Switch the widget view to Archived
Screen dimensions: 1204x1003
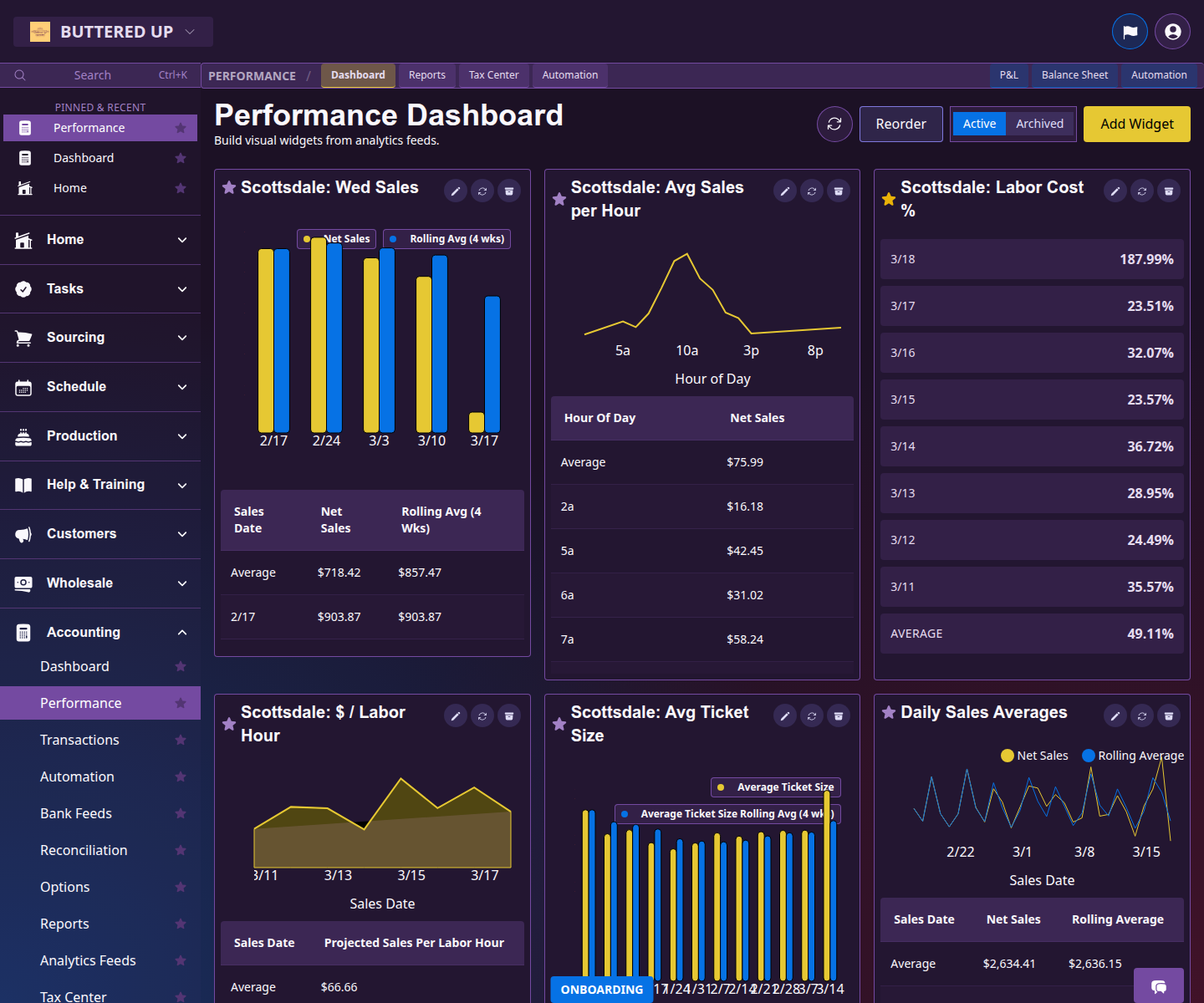pos(1038,123)
